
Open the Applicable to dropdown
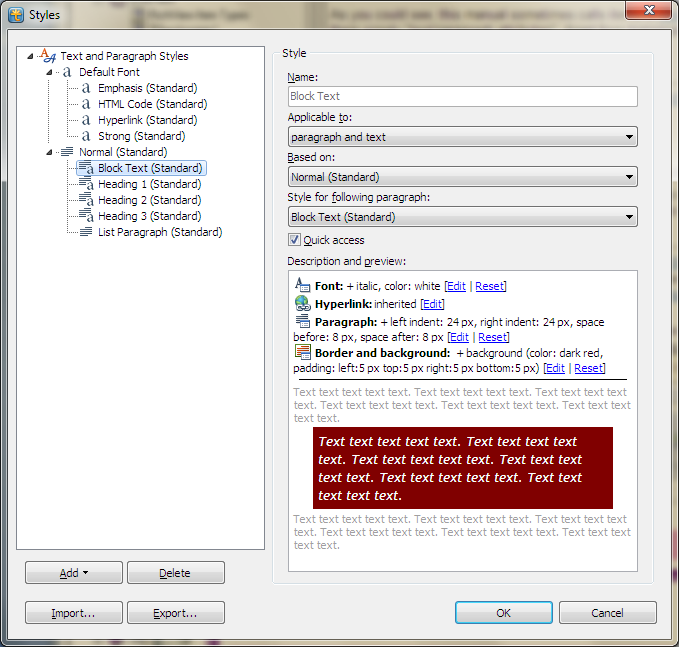click(462, 137)
